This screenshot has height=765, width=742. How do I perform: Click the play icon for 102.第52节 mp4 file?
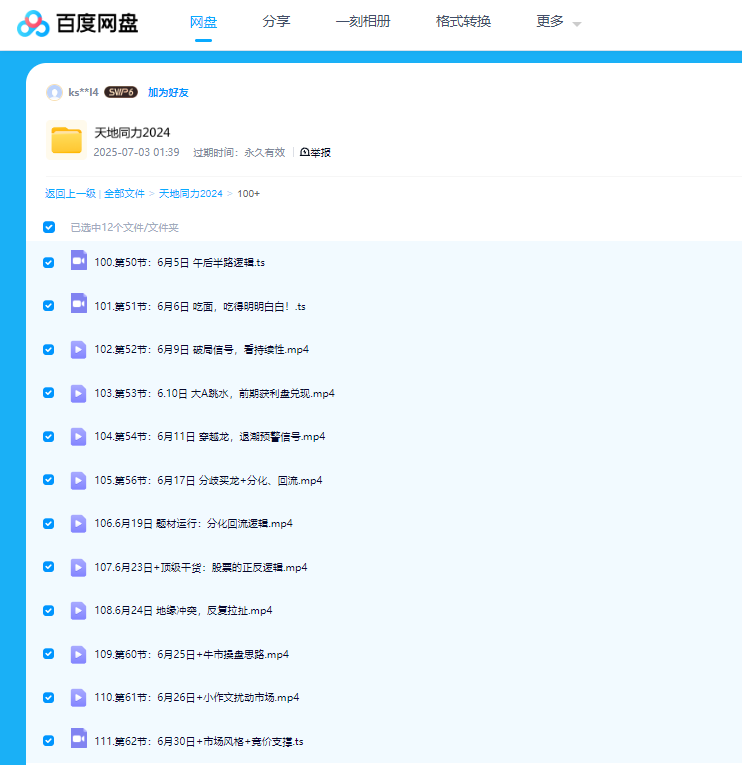coord(78,349)
